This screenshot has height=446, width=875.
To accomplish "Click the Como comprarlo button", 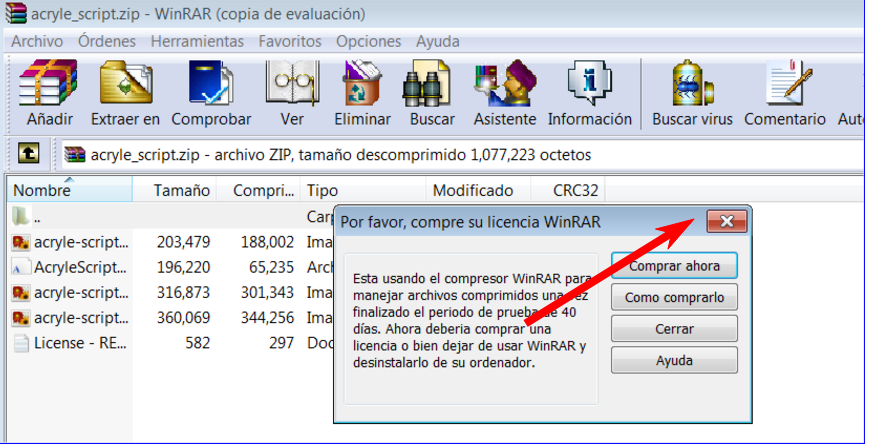I will tap(674, 298).
